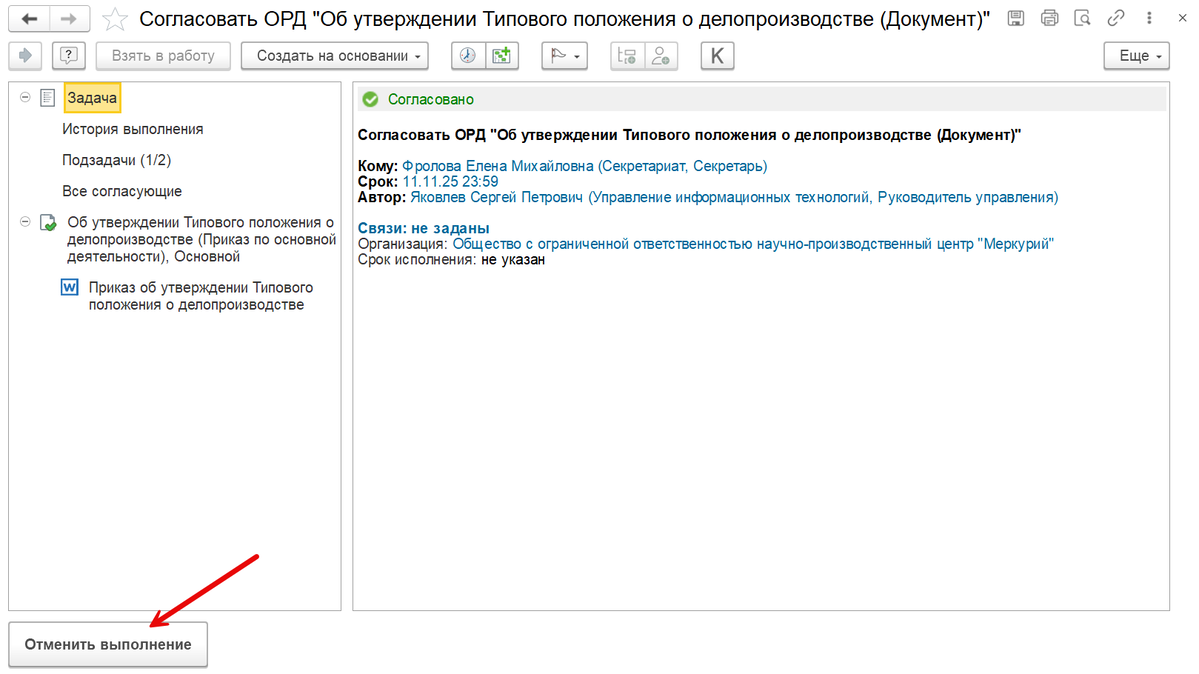Select Все согласующие in the tree

122,191
